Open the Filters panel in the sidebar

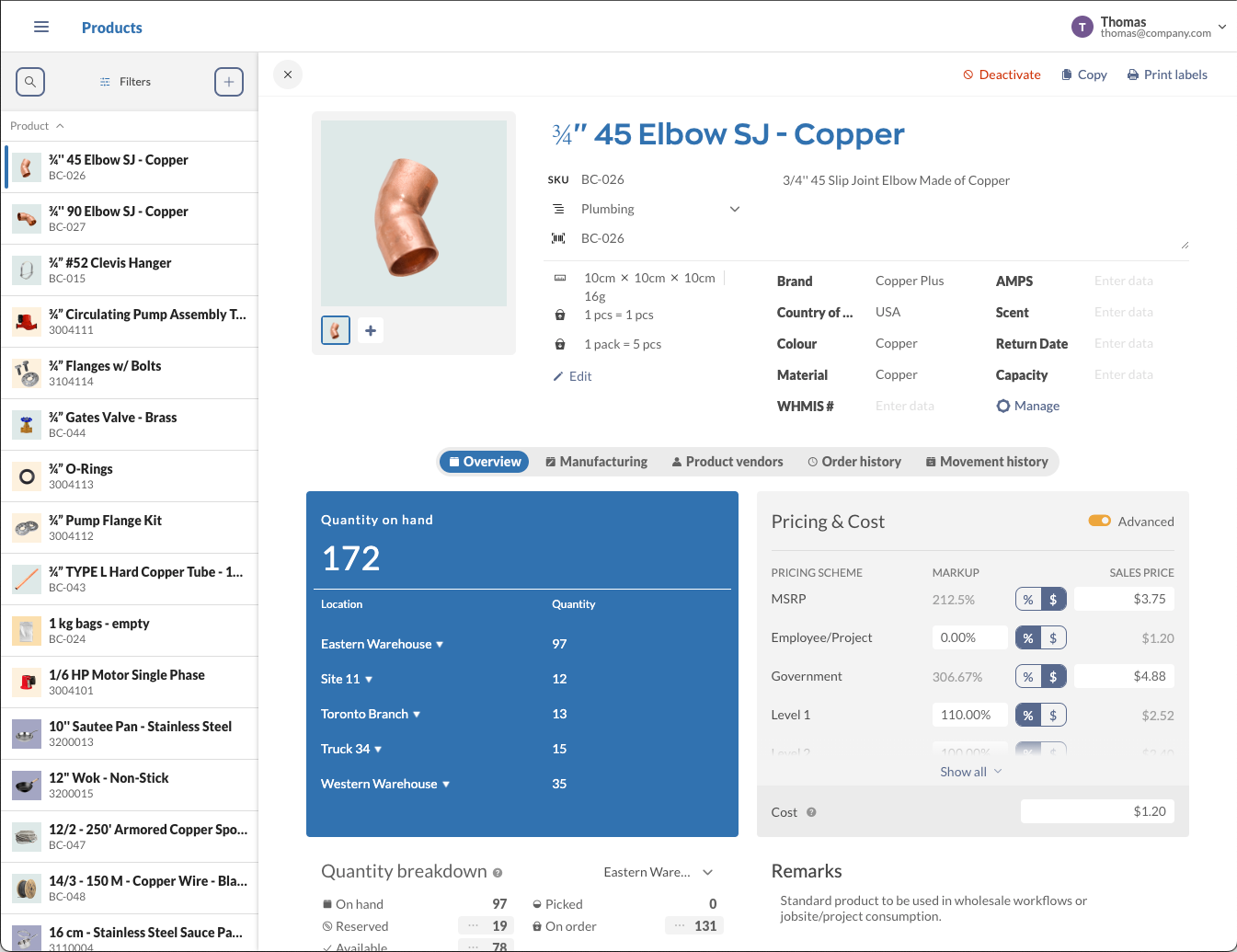(x=124, y=81)
